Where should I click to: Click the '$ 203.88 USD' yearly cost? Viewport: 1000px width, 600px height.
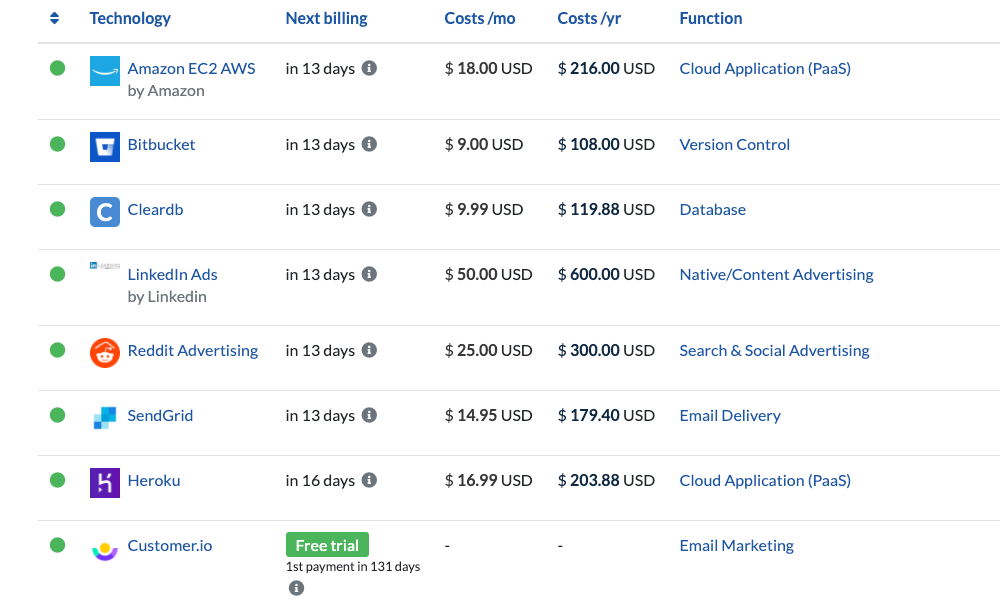(x=607, y=481)
